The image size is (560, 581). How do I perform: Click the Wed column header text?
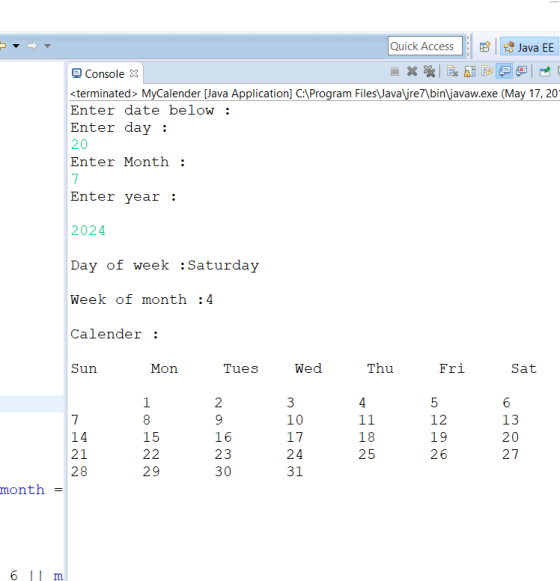point(308,369)
